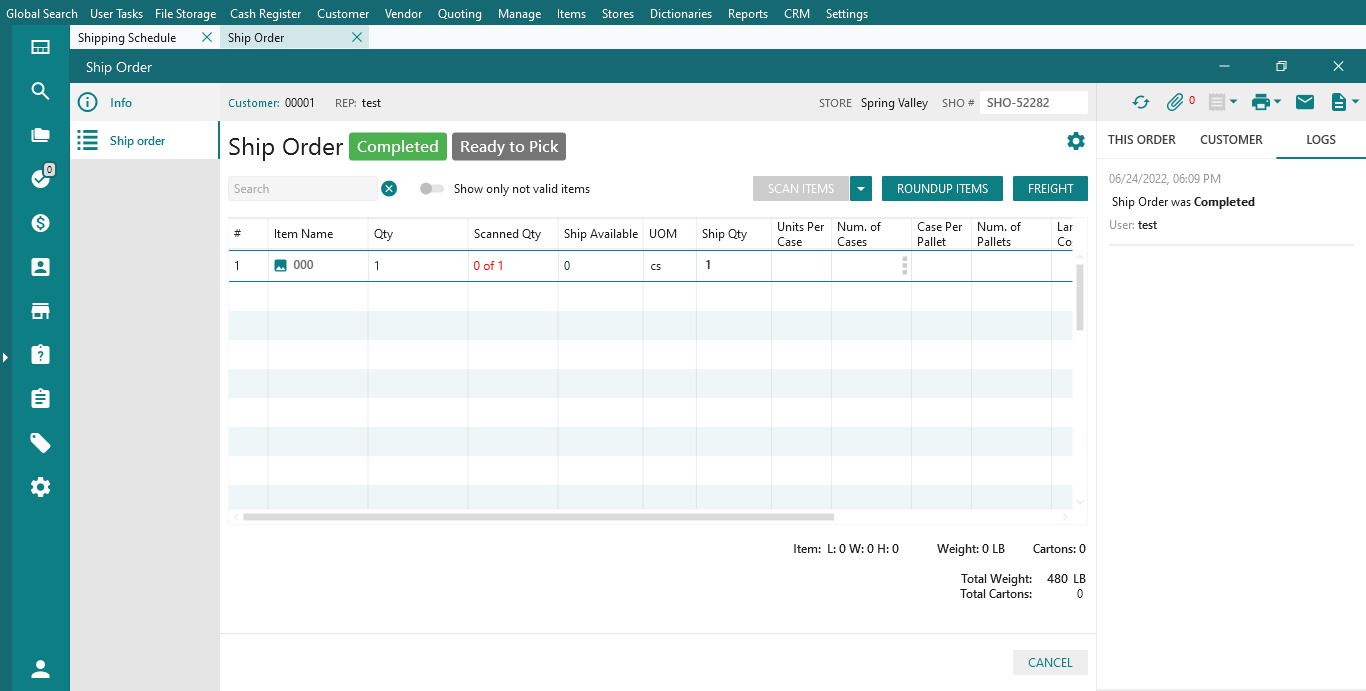Click the refresh icon in the order toolbar
1366x691 pixels.
coord(1141,102)
